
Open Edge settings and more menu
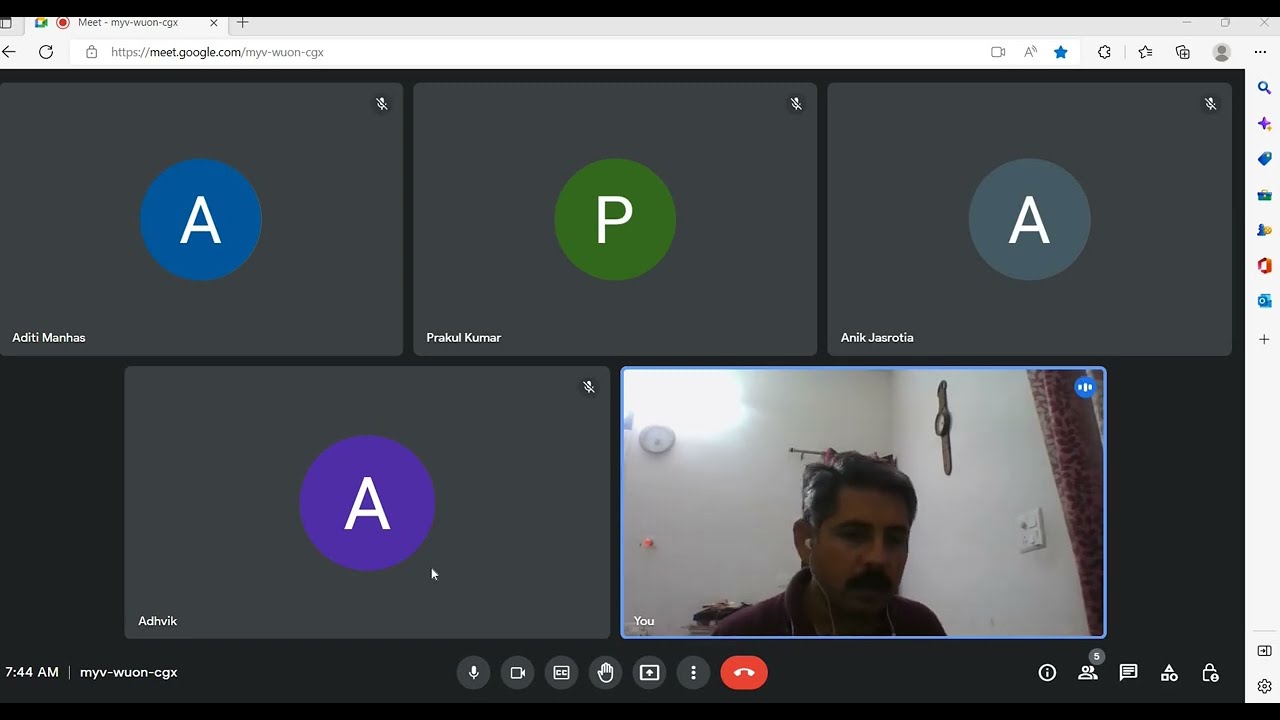(1260, 52)
